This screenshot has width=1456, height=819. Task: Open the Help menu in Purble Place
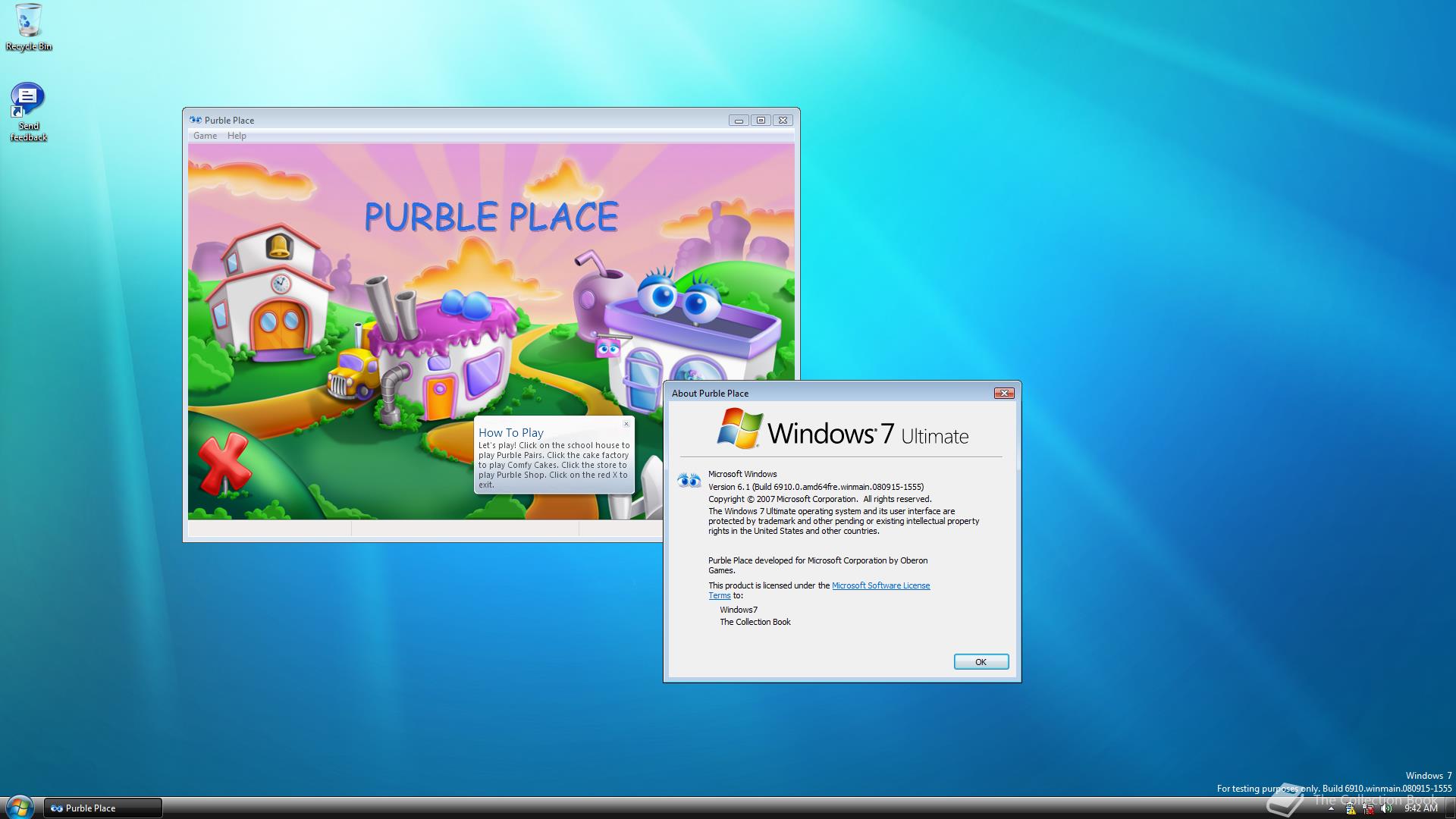[237, 136]
